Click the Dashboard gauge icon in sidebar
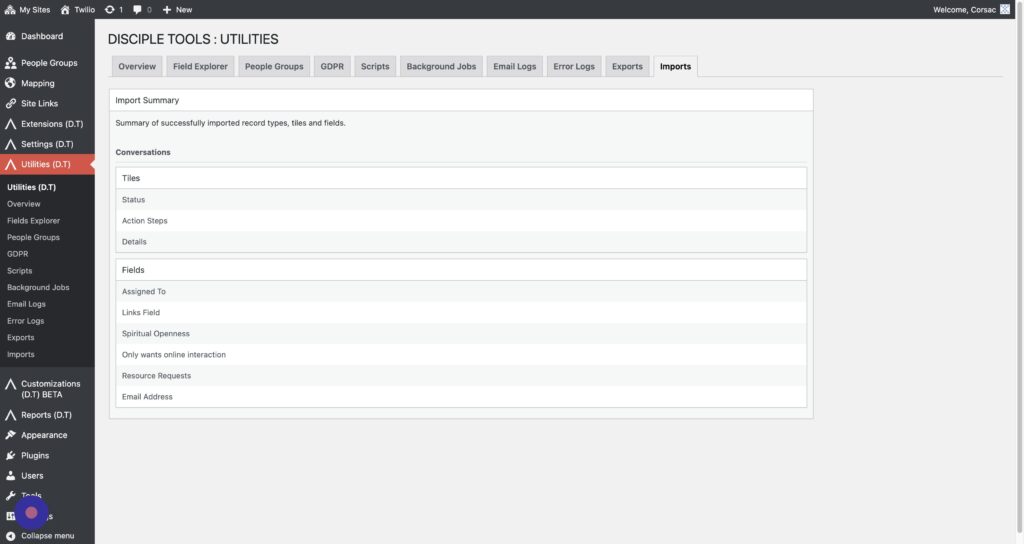1024x544 pixels. pos(11,36)
